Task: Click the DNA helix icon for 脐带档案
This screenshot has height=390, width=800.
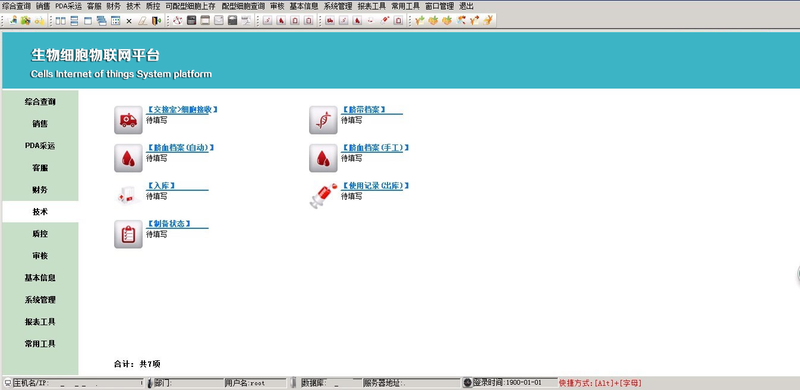Action: click(x=323, y=120)
